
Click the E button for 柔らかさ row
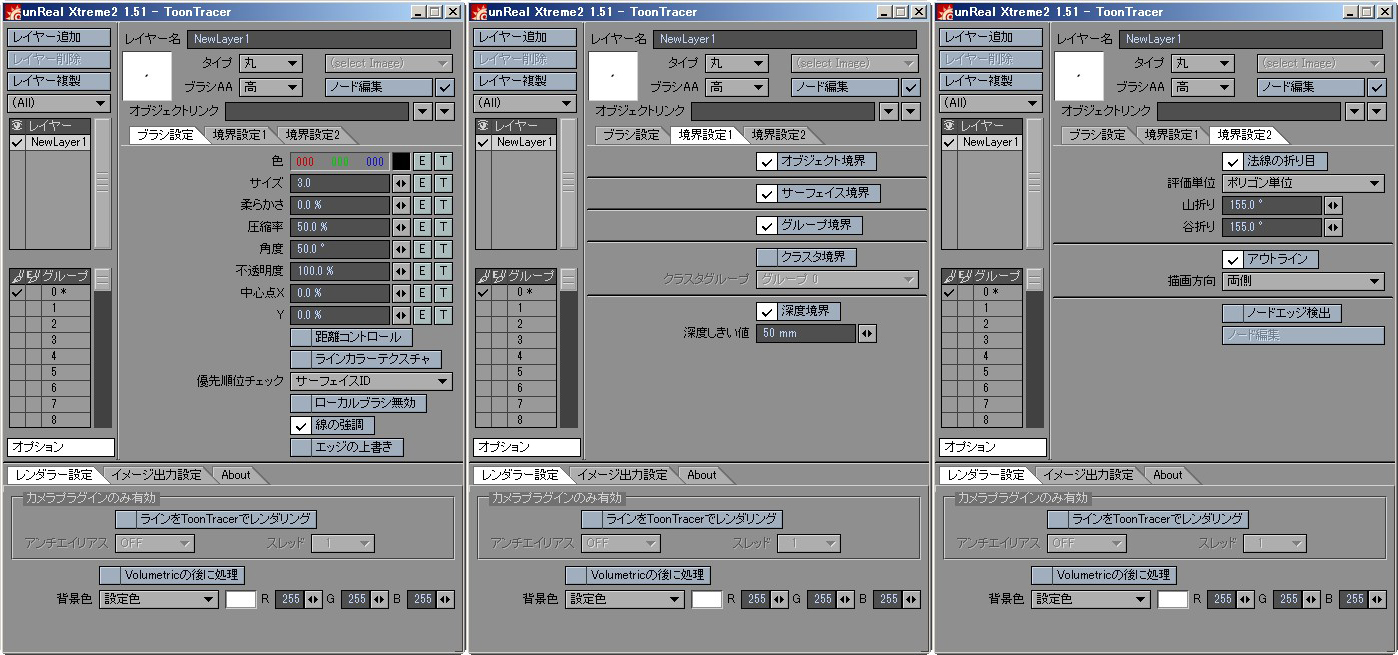point(422,205)
